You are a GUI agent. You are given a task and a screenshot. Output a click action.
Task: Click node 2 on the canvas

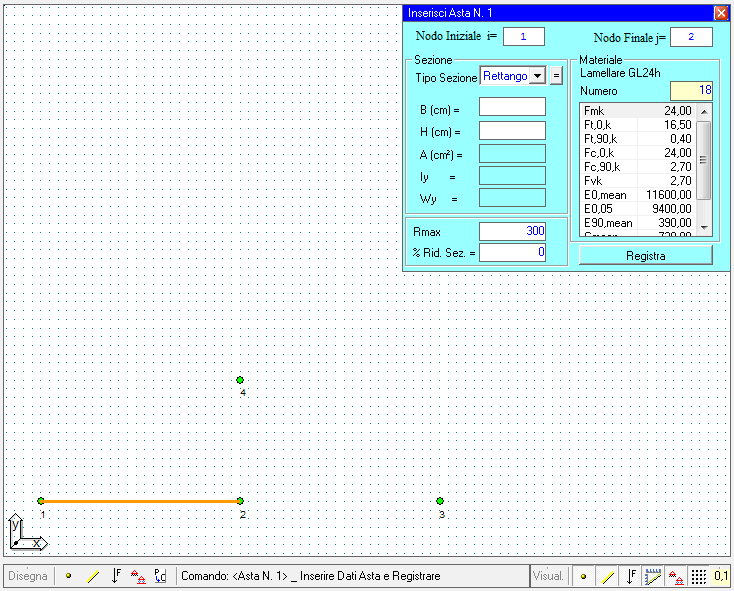[x=240, y=501]
